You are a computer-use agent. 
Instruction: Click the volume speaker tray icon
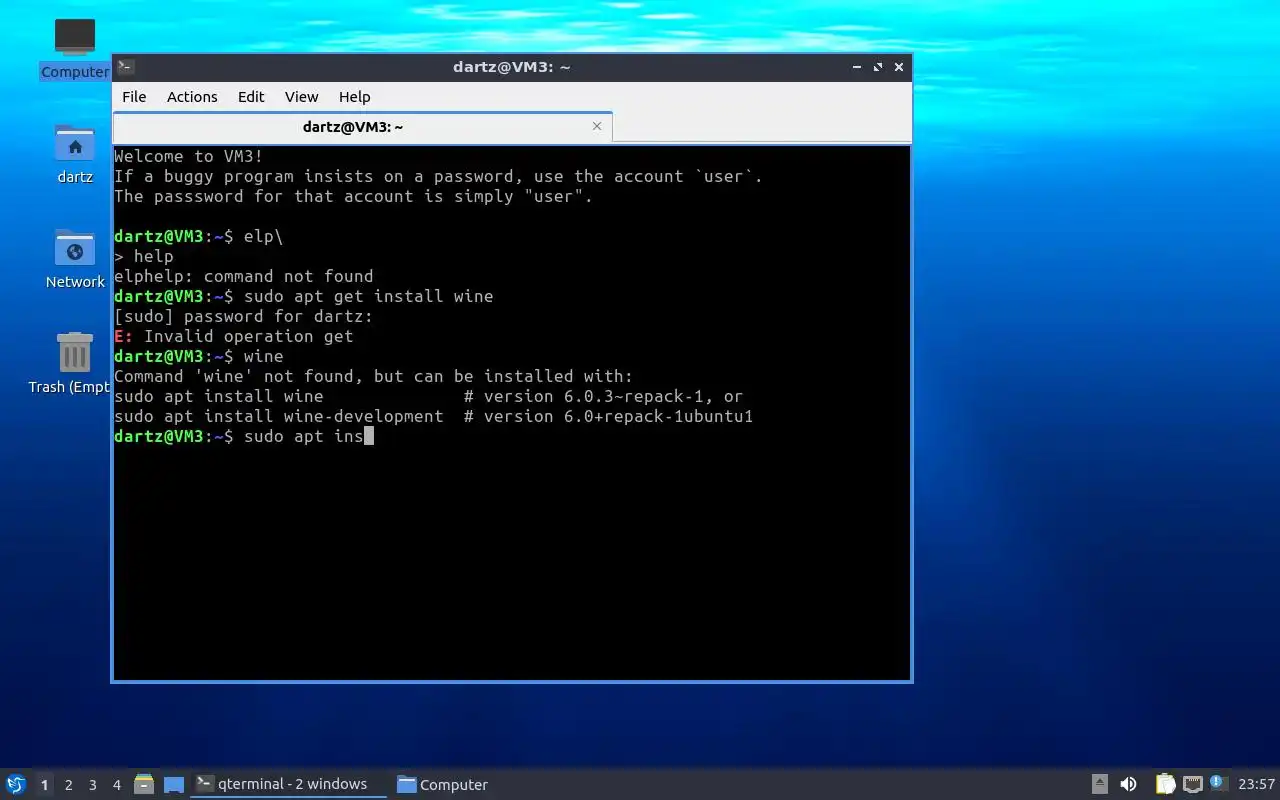point(1128,785)
